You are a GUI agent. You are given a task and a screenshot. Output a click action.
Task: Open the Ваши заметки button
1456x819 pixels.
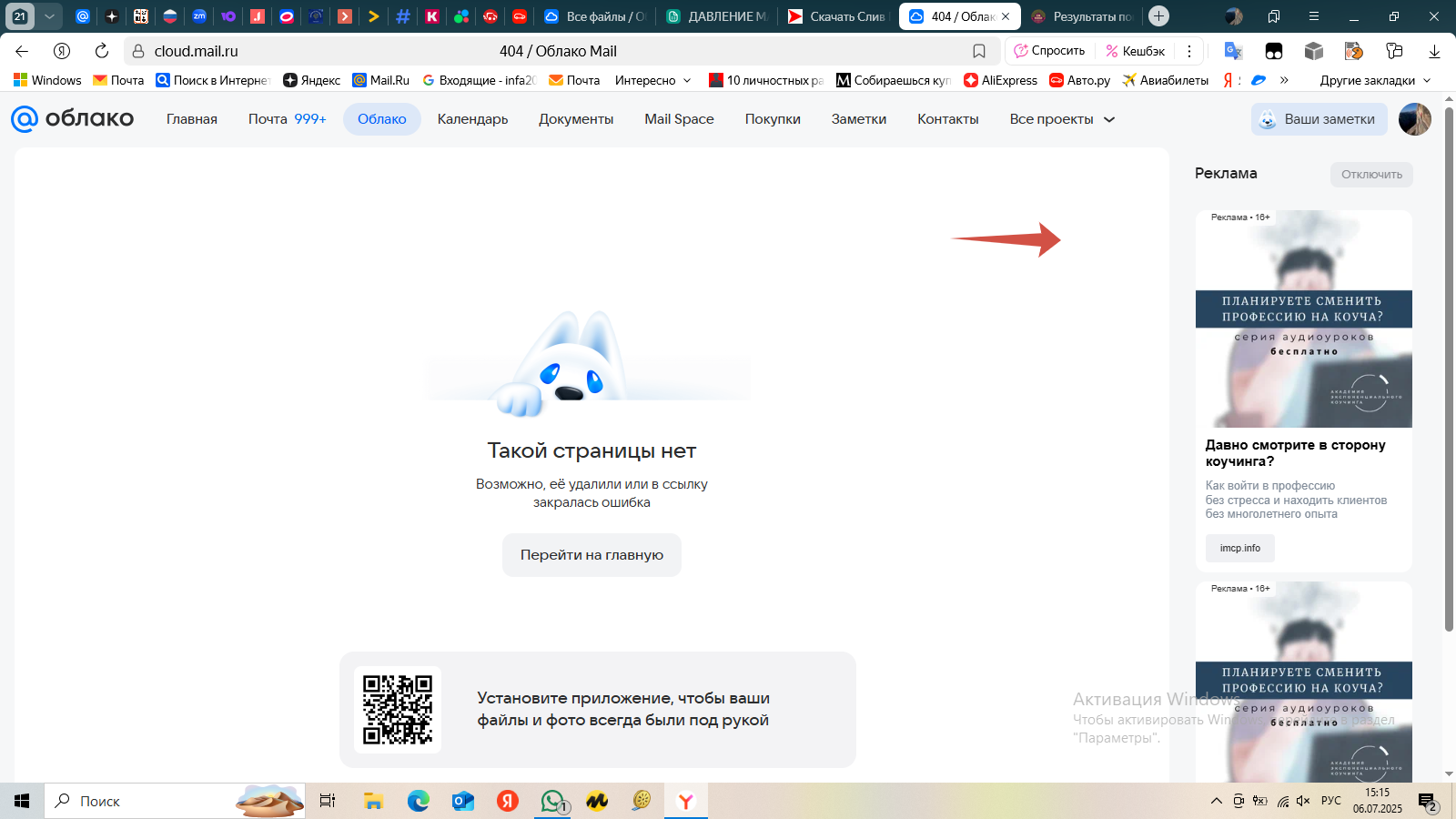pos(1319,119)
